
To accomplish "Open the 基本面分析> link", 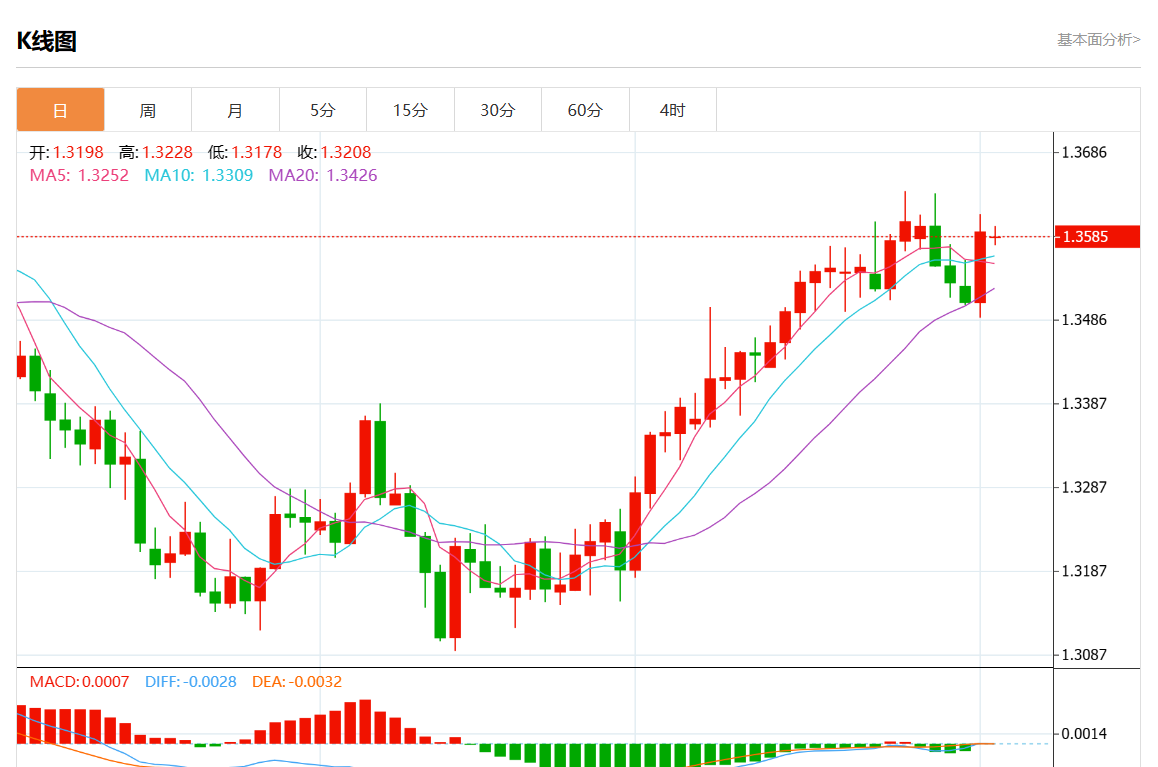I will tap(1098, 40).
